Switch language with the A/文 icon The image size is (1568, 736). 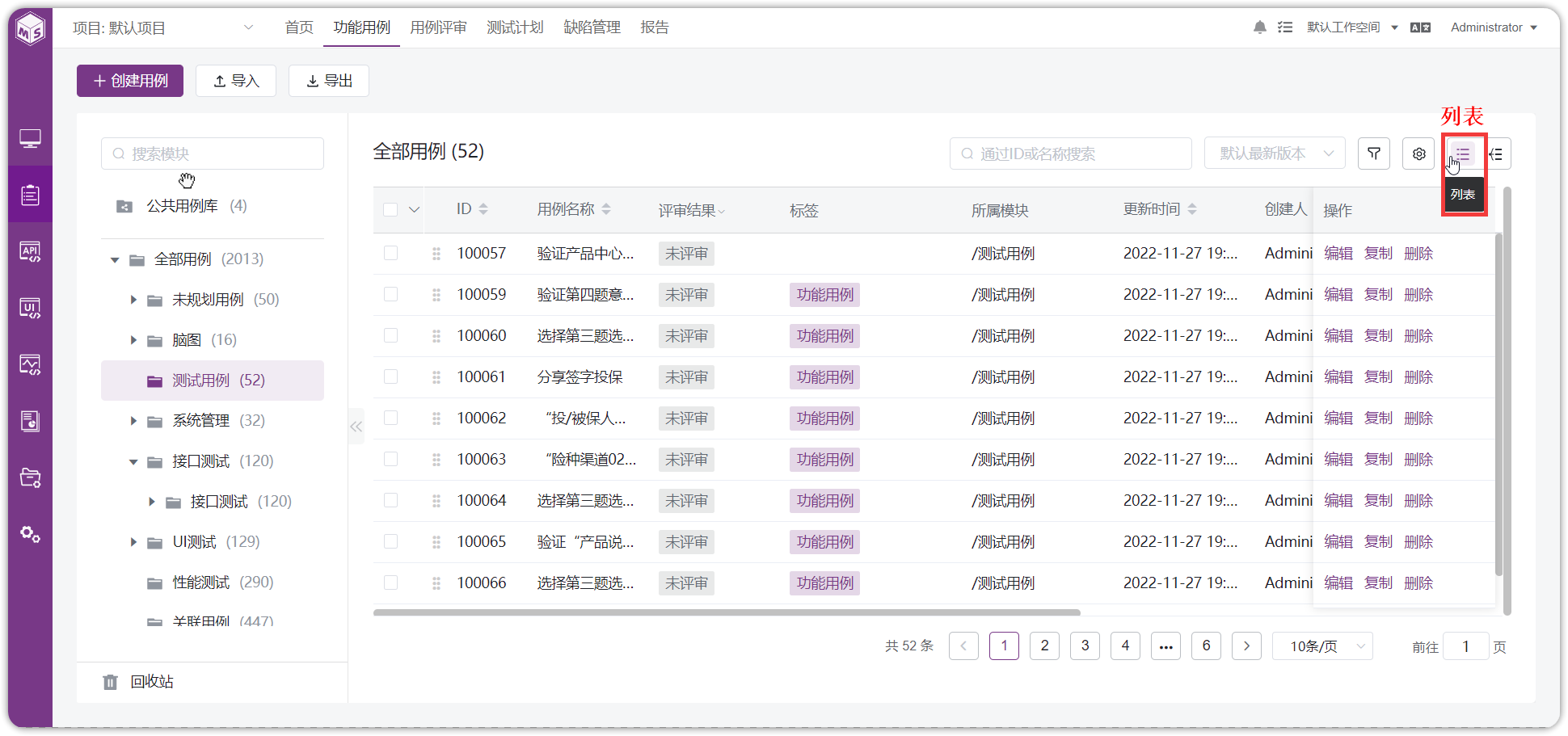pyautogui.click(x=1420, y=27)
